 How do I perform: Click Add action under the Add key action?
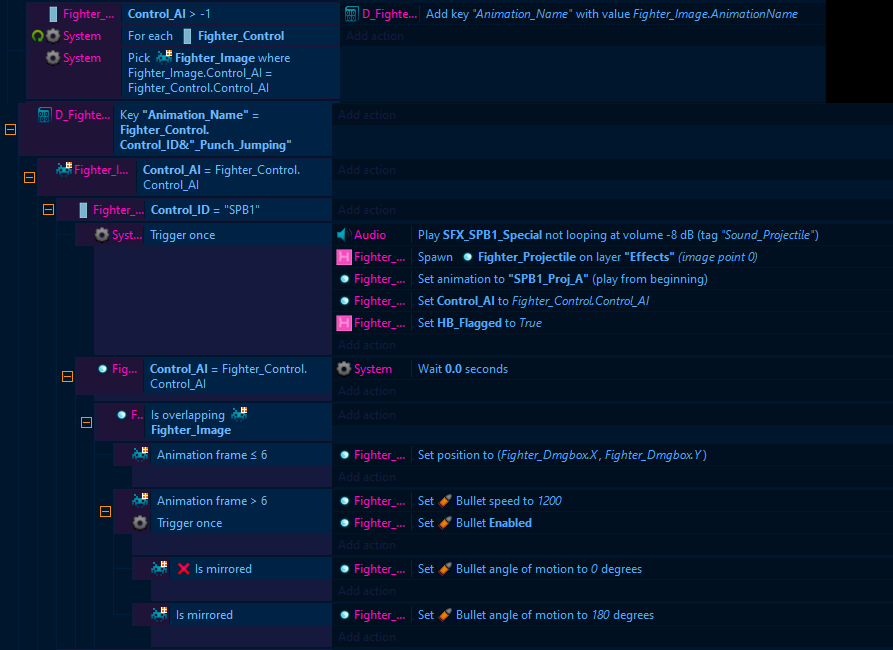click(375, 36)
